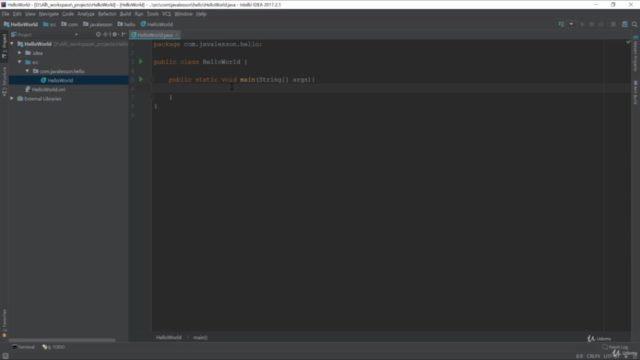Open the View menu
Image resolution: width=640 pixels, height=360 pixels.
point(30,14)
